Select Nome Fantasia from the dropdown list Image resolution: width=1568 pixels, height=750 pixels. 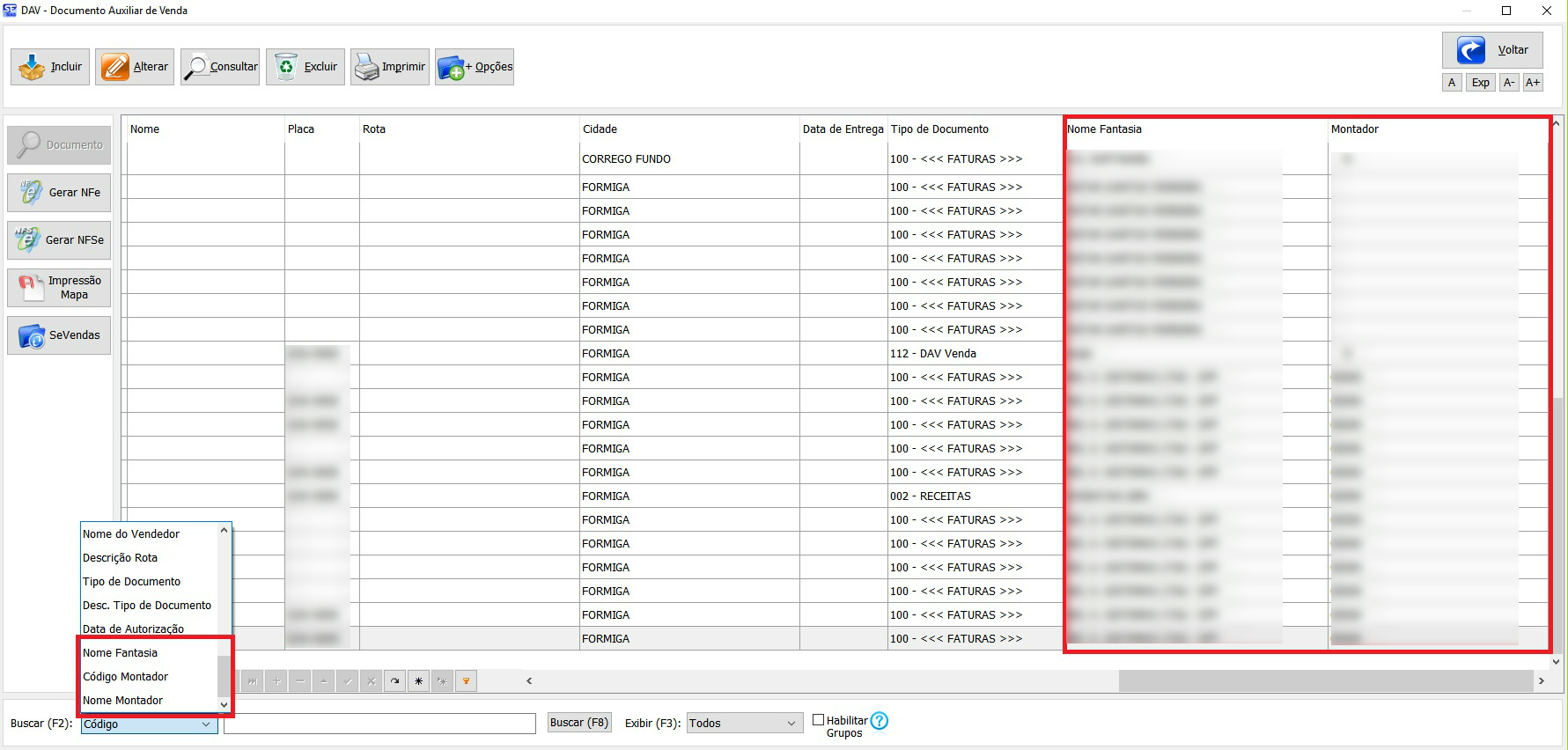point(121,653)
